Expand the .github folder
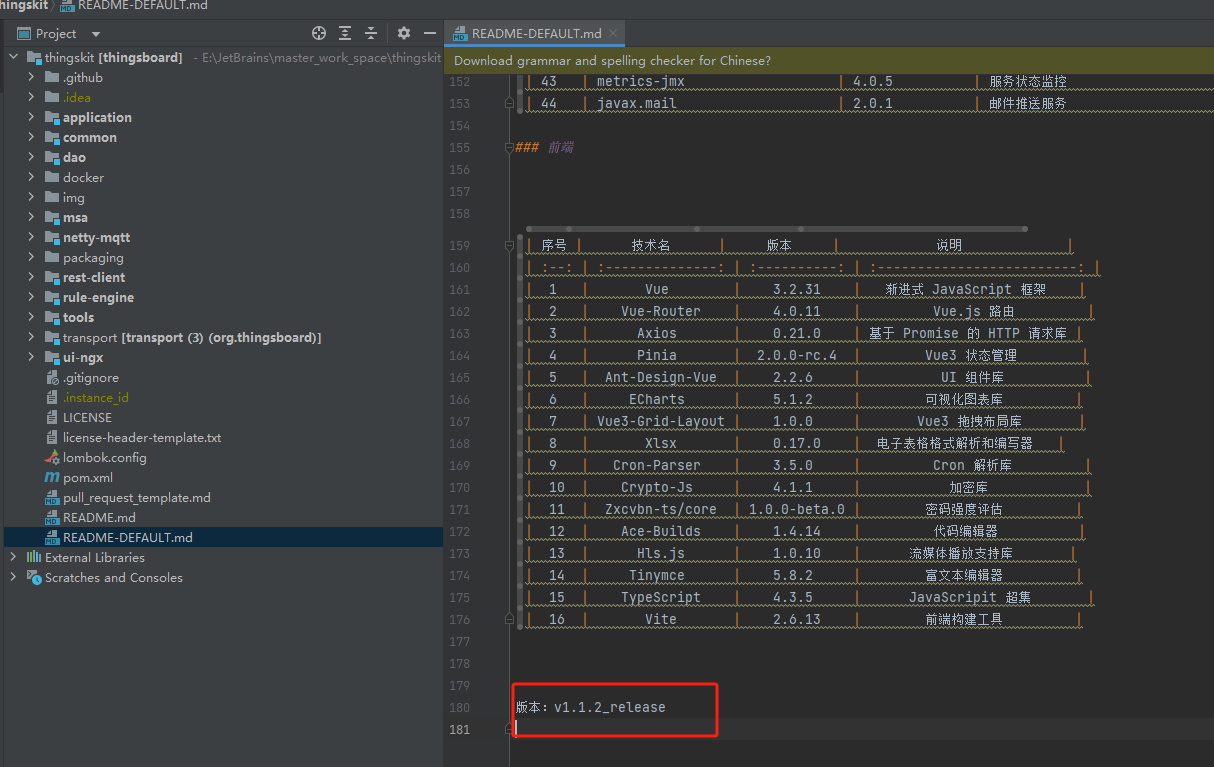The image size is (1214, 767). click(x=32, y=77)
